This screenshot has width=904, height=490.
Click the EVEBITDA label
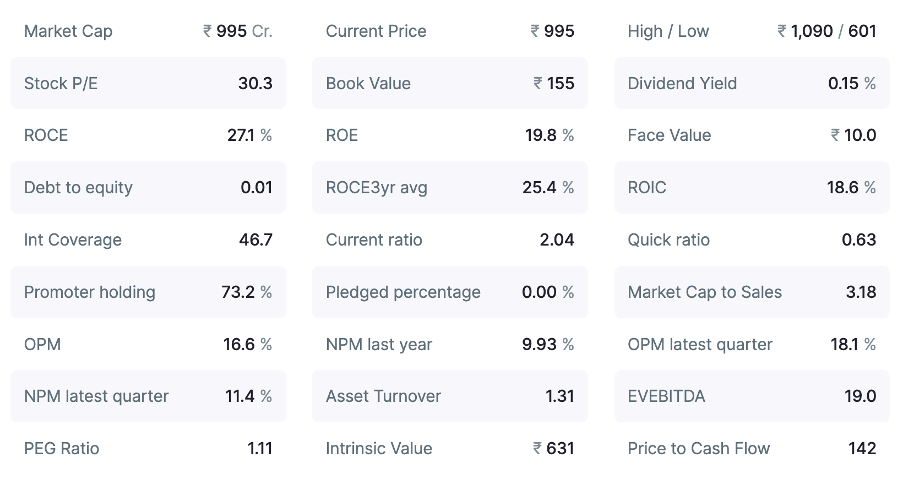pyautogui.click(x=666, y=396)
